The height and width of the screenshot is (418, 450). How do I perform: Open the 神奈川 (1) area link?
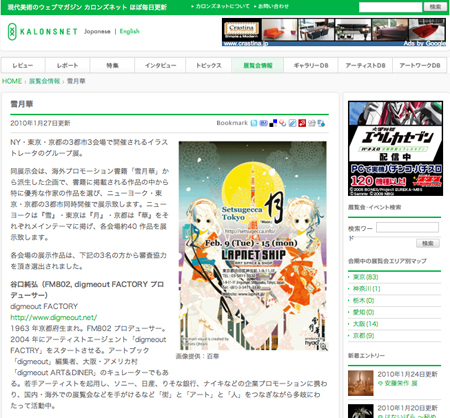pos(366,289)
